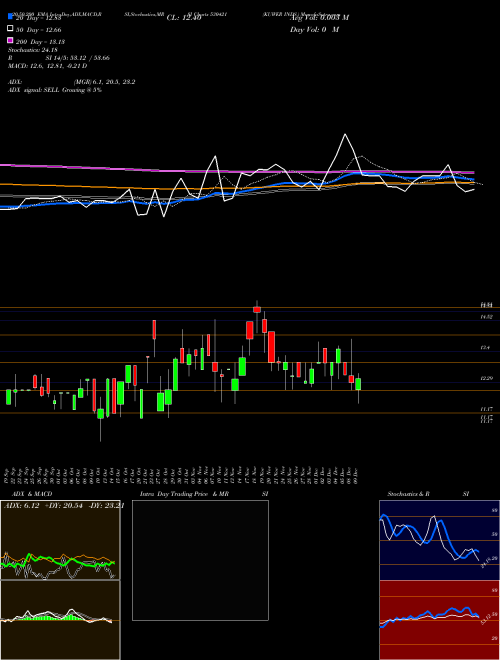The height and width of the screenshot is (660, 500).
Task: Click the ADX (MGR) 6.1, 20.5, 23.2 line
Action: [x=72, y=82]
